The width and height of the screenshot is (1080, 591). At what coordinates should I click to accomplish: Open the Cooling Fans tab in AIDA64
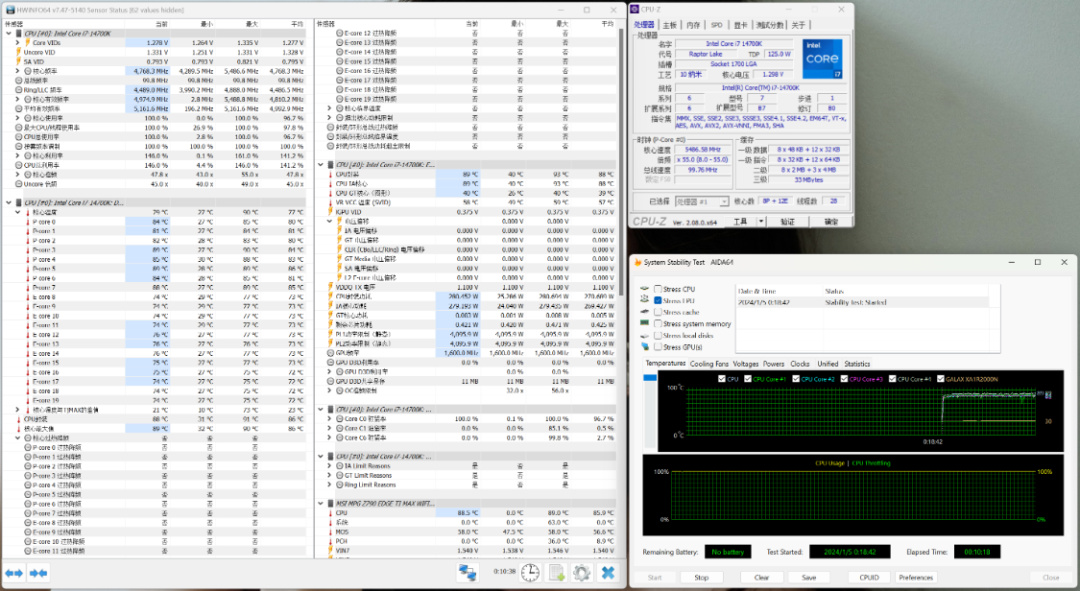coord(709,364)
